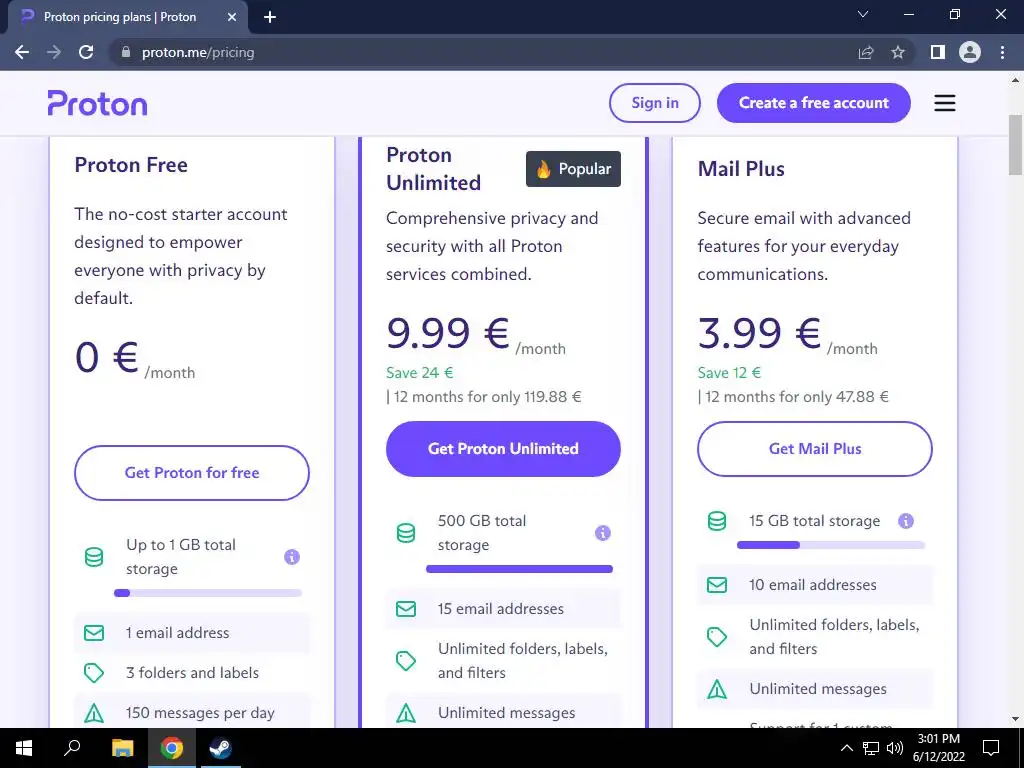Share this page via share icon
Viewport: 1024px width, 768px height.
(866, 52)
